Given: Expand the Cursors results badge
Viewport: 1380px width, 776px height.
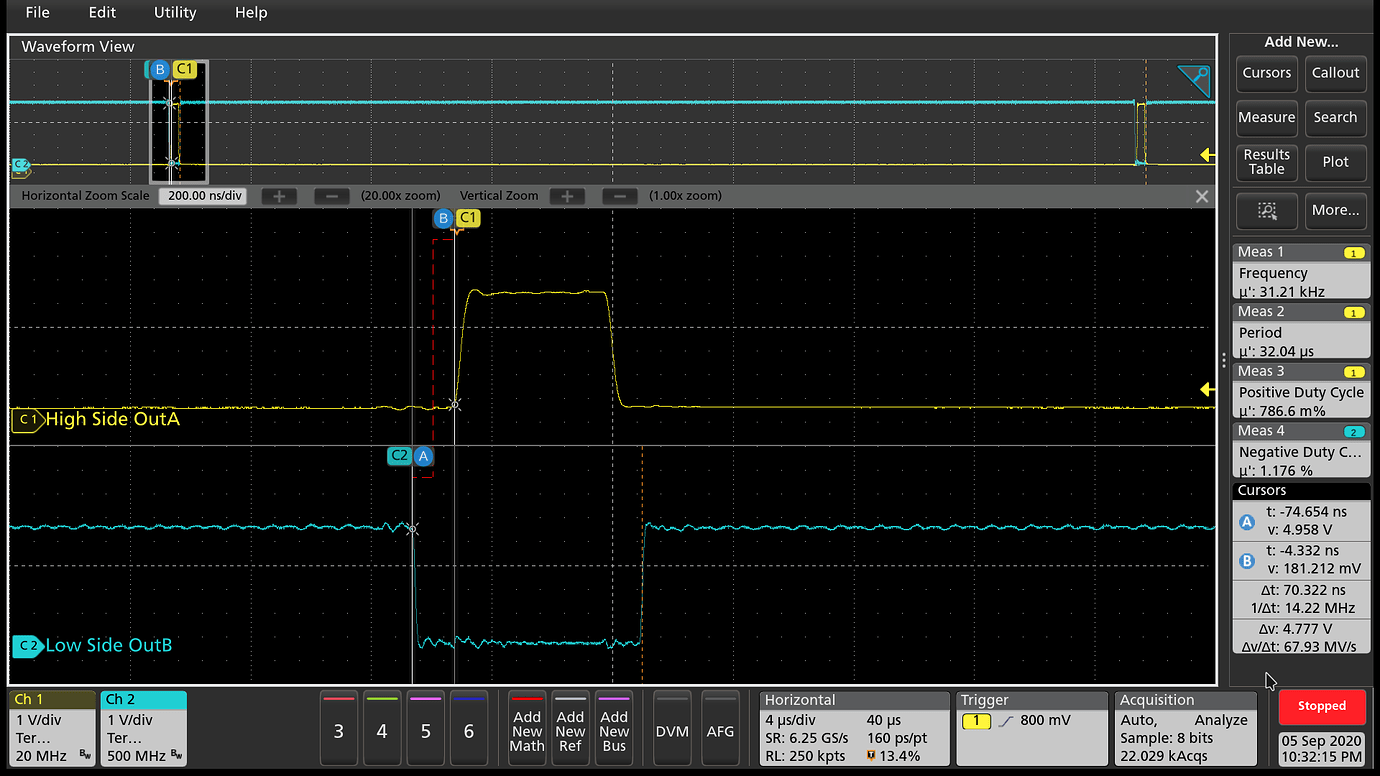Looking at the screenshot, I should point(1300,490).
